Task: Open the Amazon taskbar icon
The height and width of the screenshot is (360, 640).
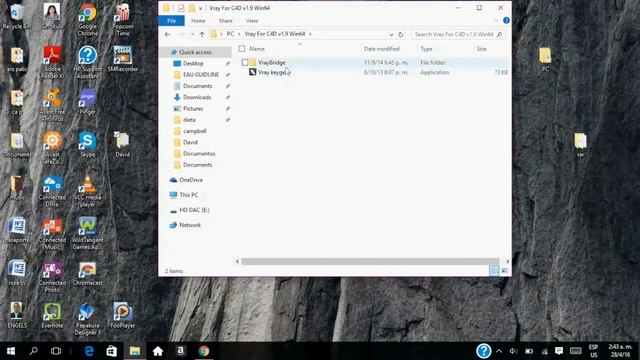Action: pos(180,351)
